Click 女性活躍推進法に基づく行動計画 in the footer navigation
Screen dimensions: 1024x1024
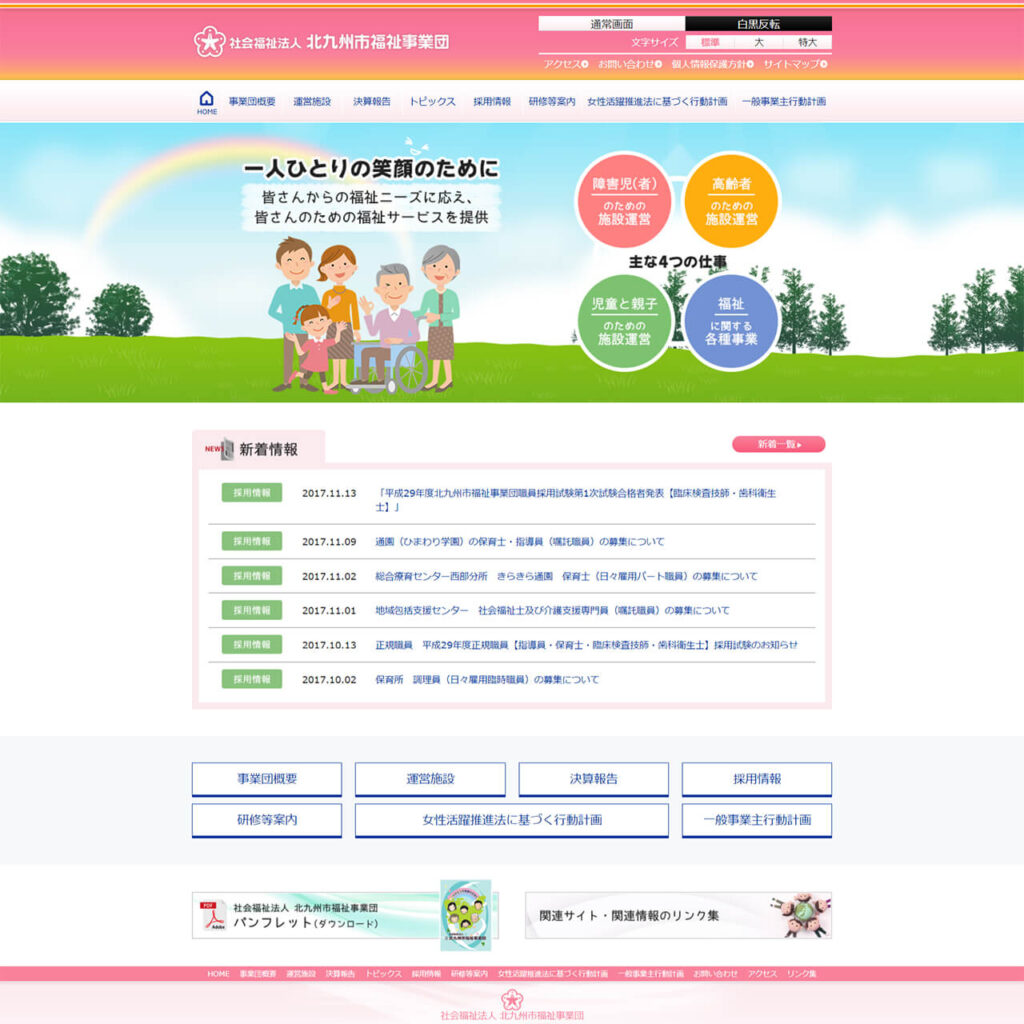point(552,974)
